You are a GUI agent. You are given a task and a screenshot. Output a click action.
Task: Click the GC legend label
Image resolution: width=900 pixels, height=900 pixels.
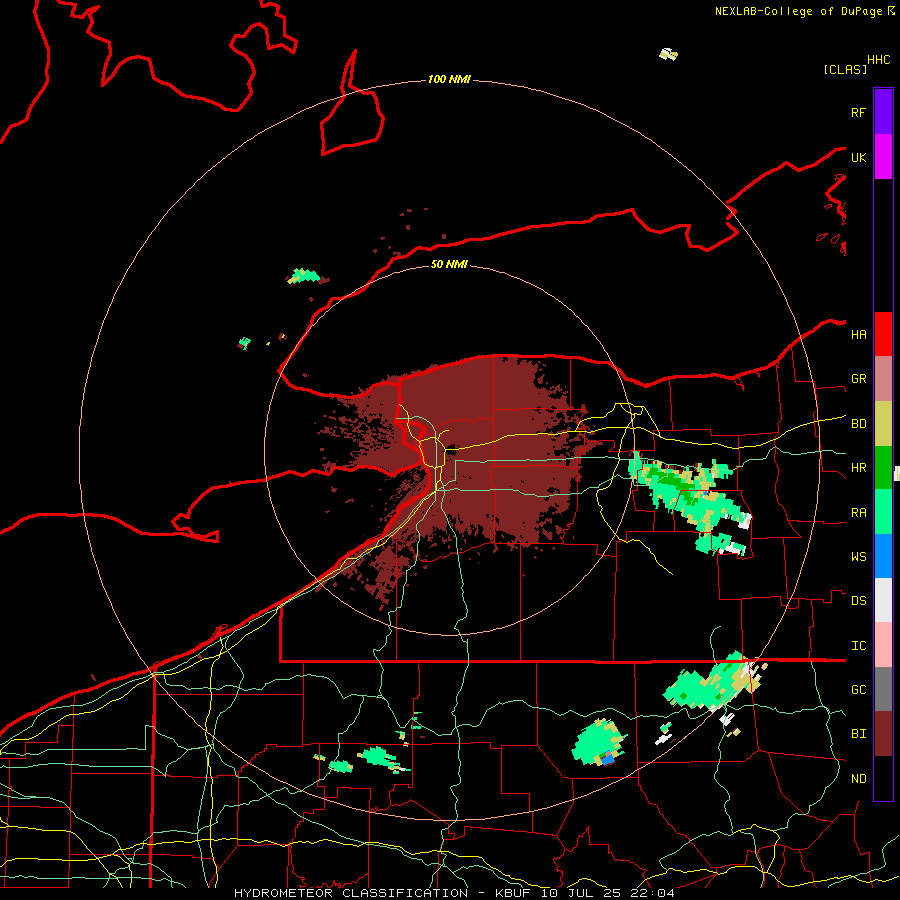click(x=858, y=690)
